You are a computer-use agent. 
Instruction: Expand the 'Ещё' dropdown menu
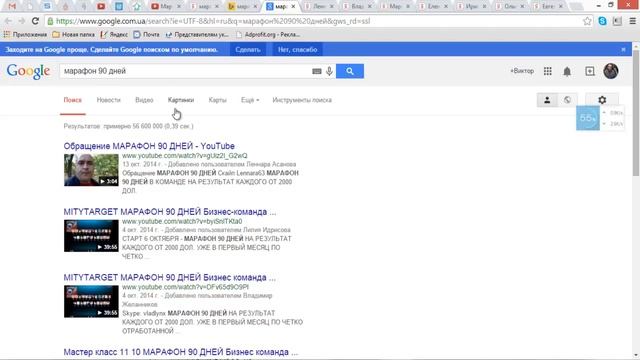[x=250, y=100]
